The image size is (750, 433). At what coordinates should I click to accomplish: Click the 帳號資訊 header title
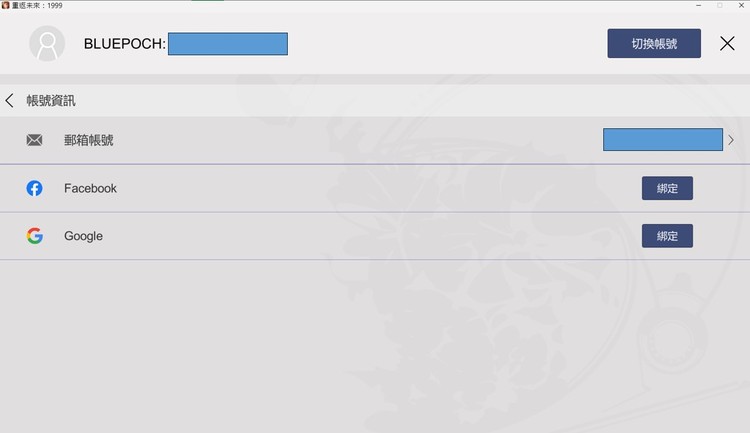coord(51,100)
